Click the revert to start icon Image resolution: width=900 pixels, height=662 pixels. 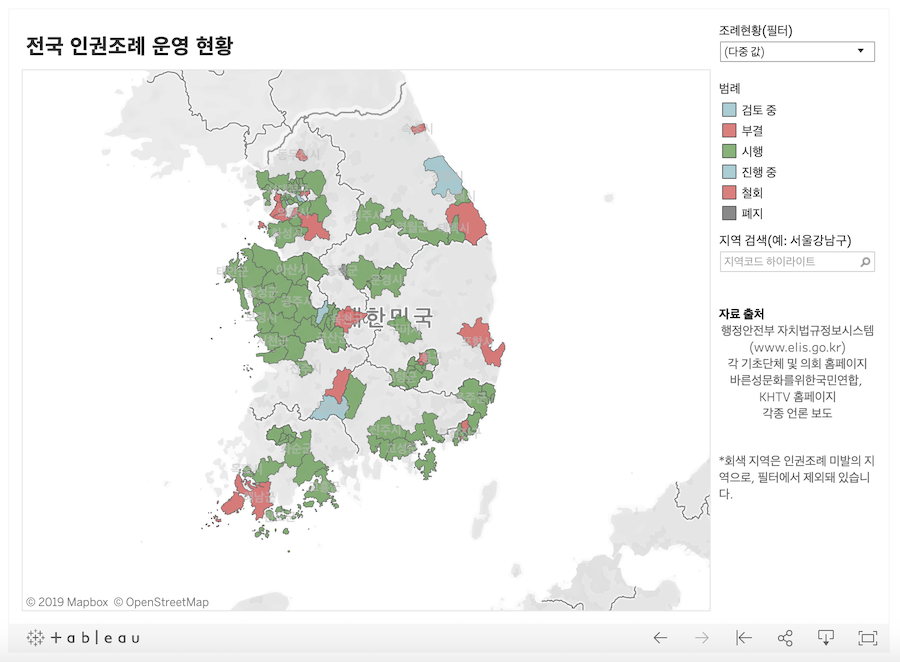tap(743, 638)
